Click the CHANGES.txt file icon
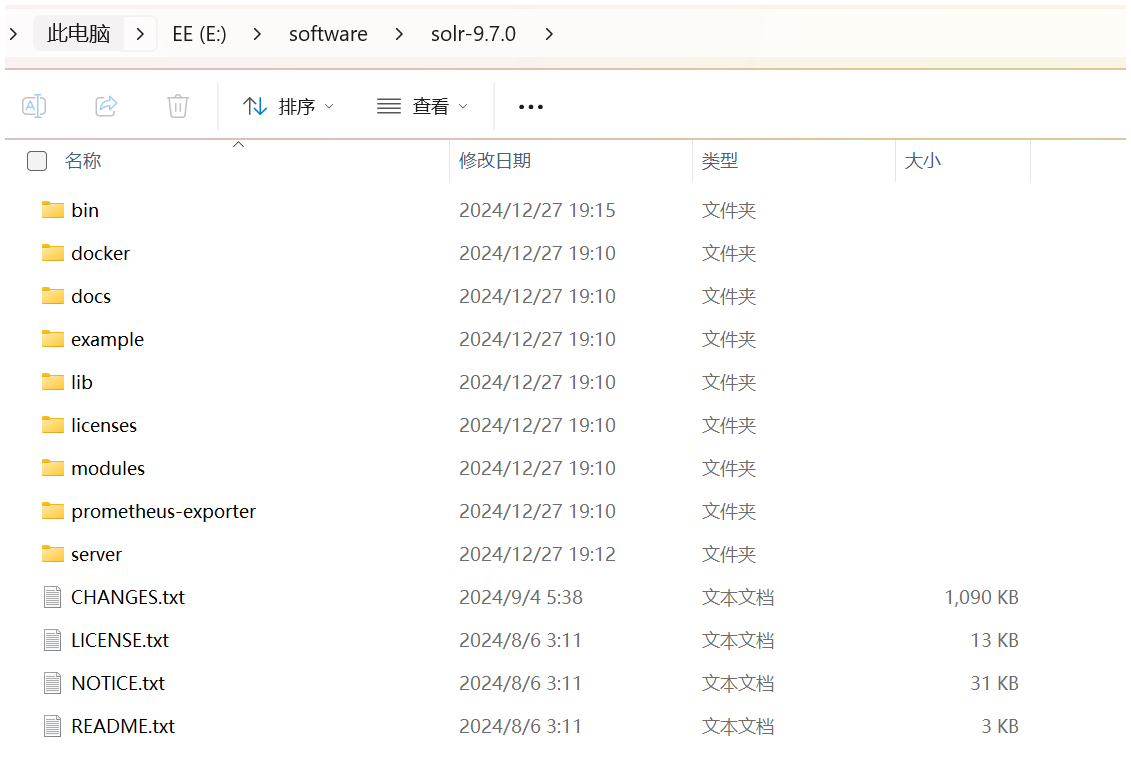Image resolution: width=1131 pixels, height=763 pixels. (53, 597)
